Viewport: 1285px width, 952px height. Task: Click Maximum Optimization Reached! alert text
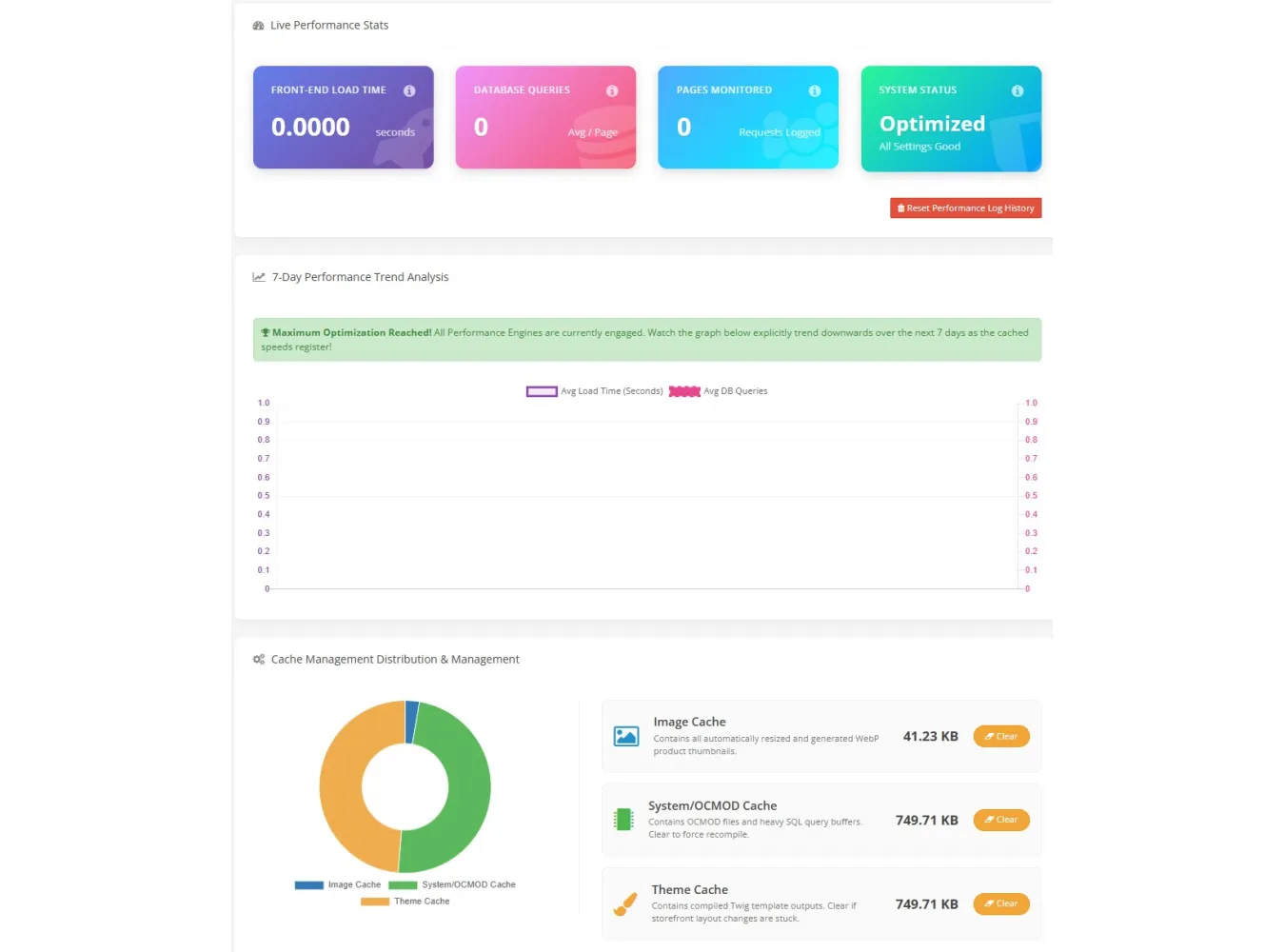pos(352,332)
